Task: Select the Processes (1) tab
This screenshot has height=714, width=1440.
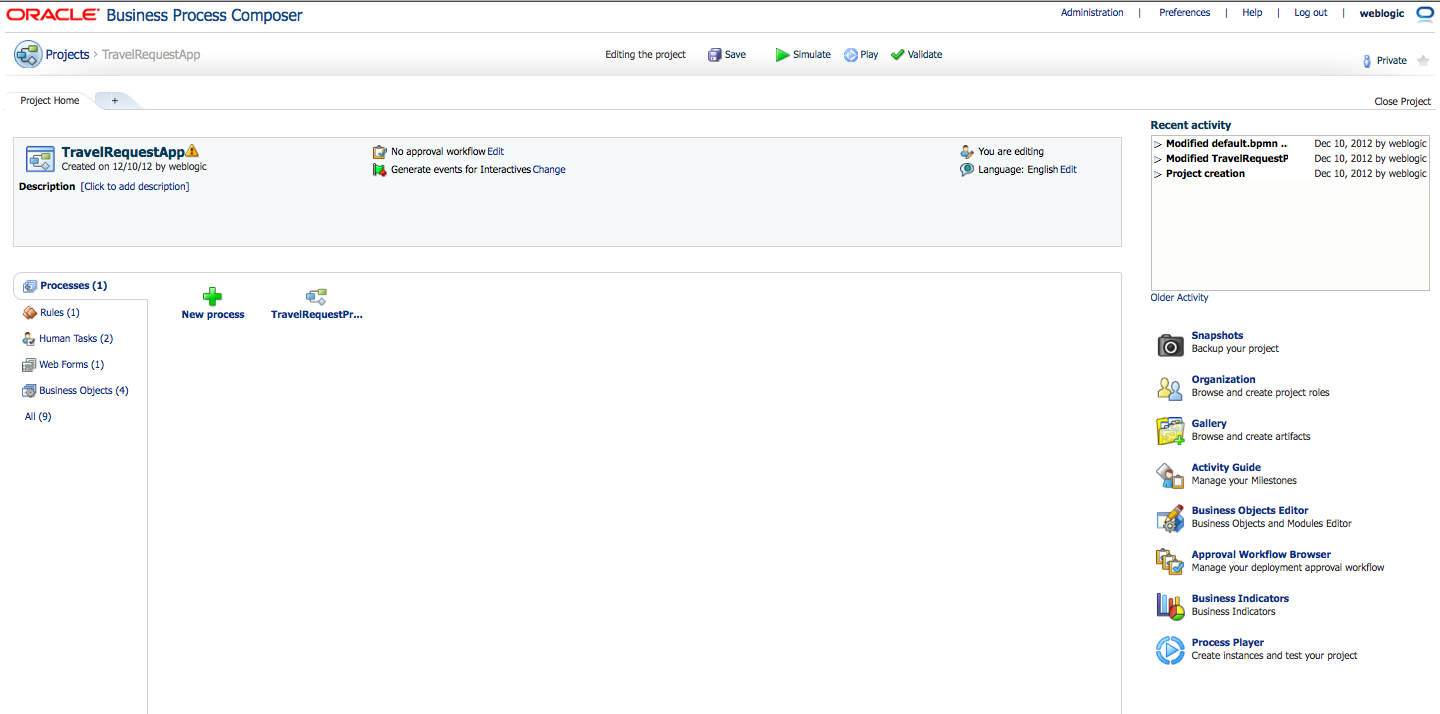Action: [x=81, y=286]
